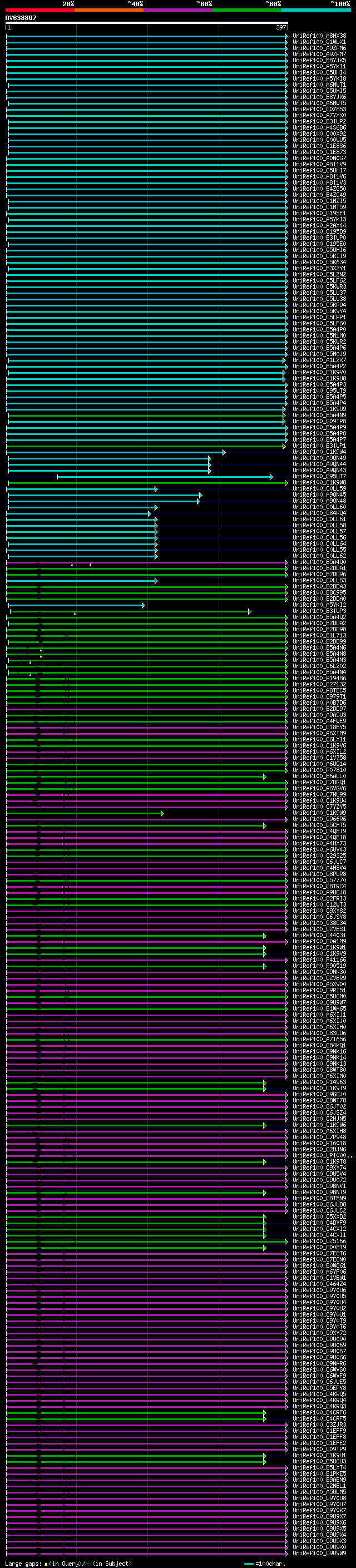356x1568 pixels.
Task: Open hit UniRef100_D0A1M9 label
Action: coord(319,942)
